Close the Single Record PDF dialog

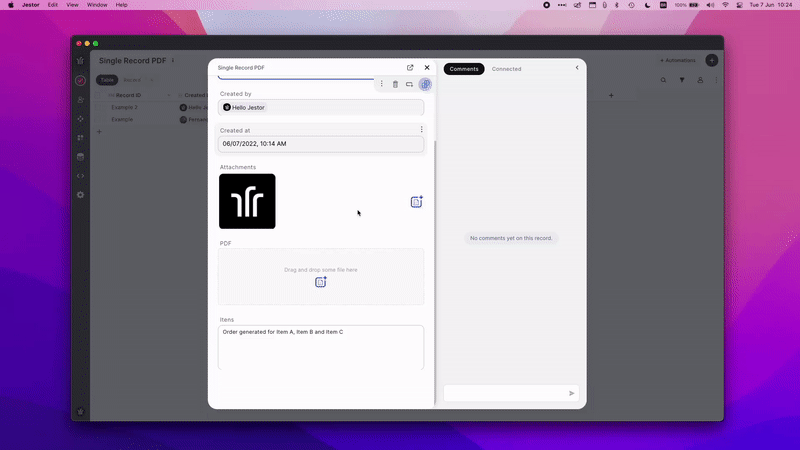pos(427,67)
